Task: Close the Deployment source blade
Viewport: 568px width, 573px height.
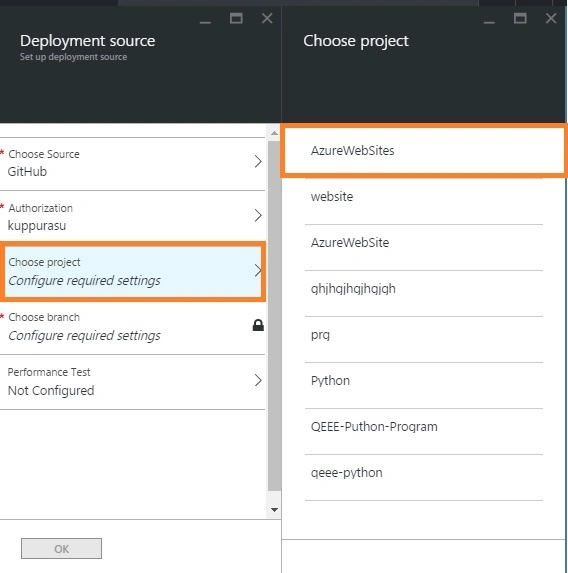Action: tap(267, 18)
